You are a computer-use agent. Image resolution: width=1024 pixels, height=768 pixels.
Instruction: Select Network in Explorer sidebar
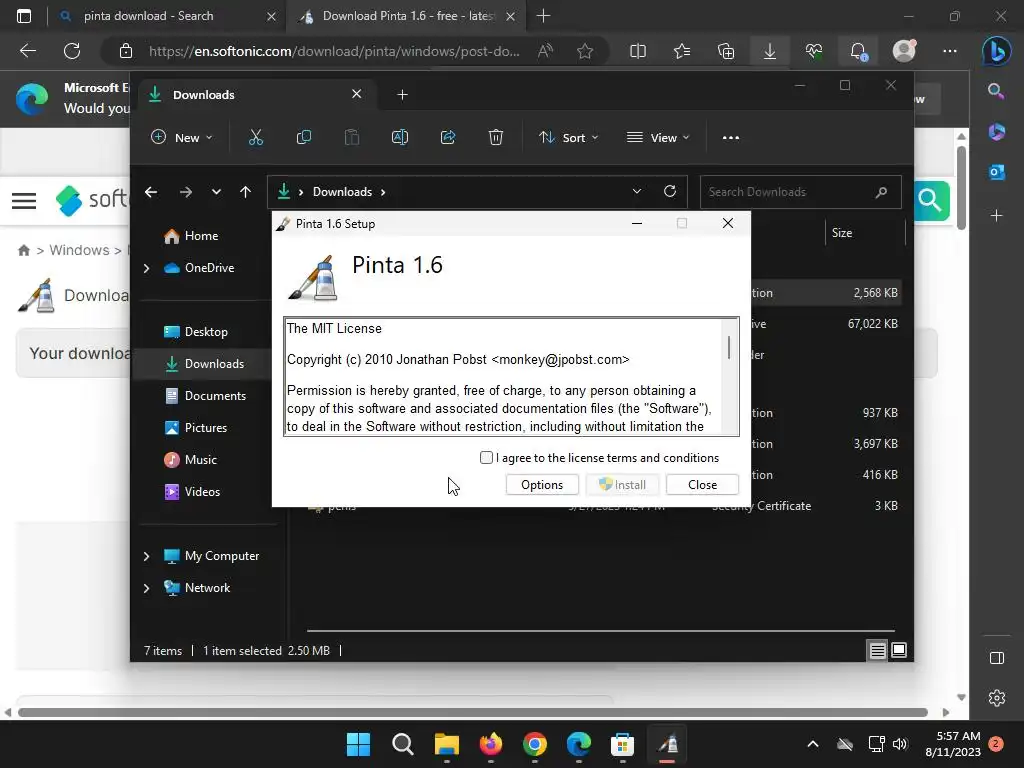tap(207, 588)
